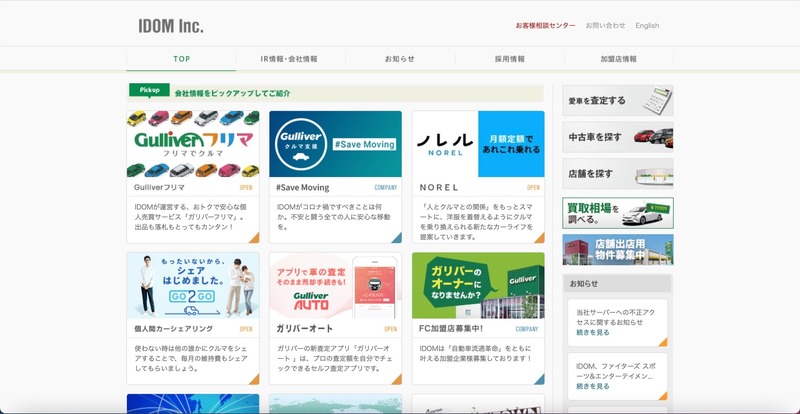
Task: Open the 採用情報 navigation tab
Action: (x=509, y=59)
